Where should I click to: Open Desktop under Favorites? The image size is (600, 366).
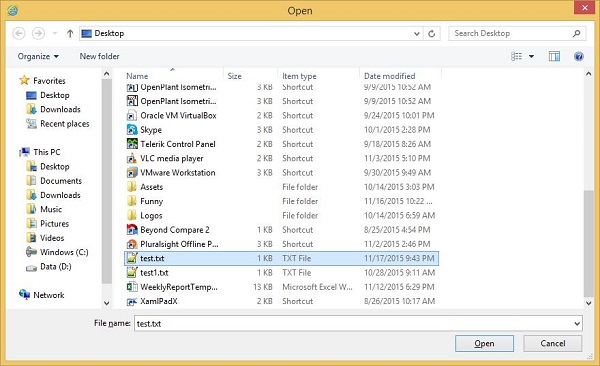tap(48, 95)
